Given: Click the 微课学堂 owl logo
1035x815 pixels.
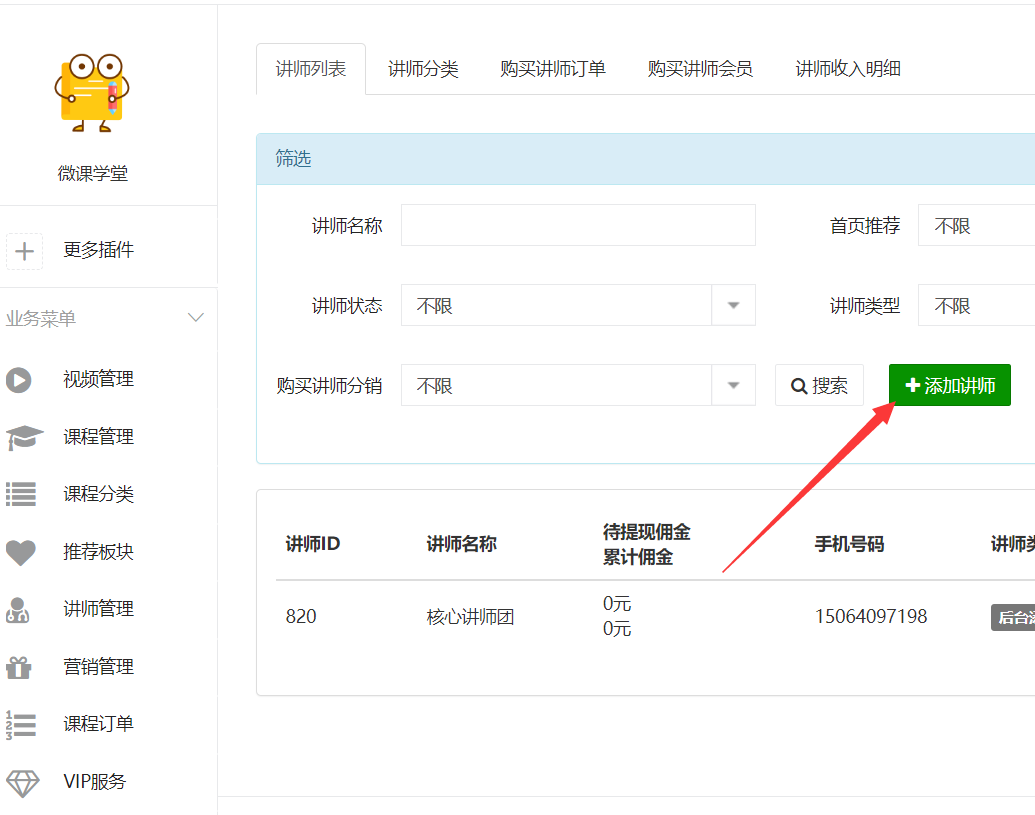Looking at the screenshot, I should pyautogui.click(x=92, y=92).
